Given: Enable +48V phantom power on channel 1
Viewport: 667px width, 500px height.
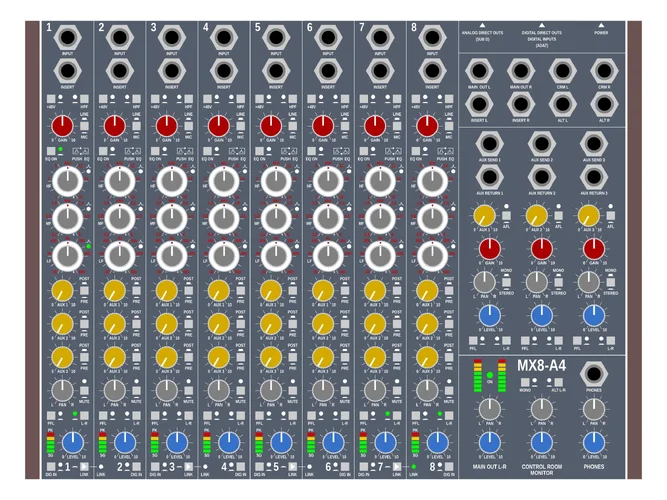Looking at the screenshot, I should [49, 97].
